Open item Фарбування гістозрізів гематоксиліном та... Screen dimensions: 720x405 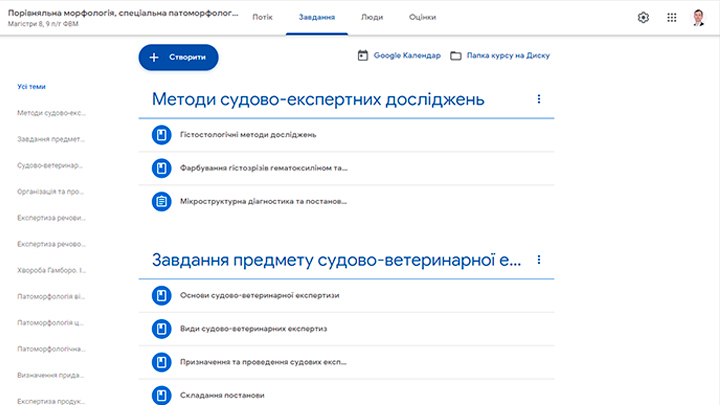pos(264,168)
